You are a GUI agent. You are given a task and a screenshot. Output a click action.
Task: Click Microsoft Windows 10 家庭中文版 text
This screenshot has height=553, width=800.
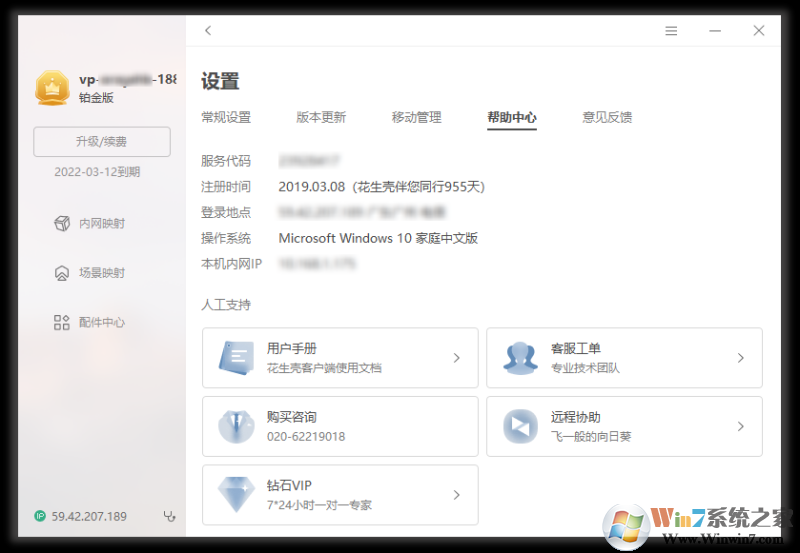(x=378, y=238)
